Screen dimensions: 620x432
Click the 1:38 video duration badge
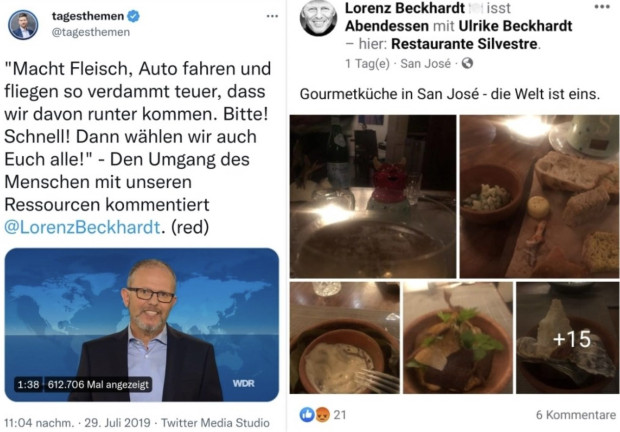[28, 384]
